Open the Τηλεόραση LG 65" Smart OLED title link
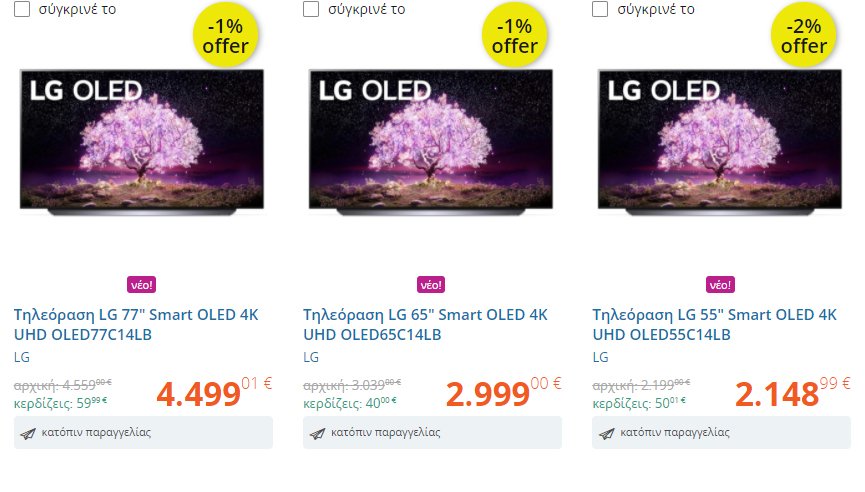Viewport: 865px width, 492px height. click(x=425, y=324)
